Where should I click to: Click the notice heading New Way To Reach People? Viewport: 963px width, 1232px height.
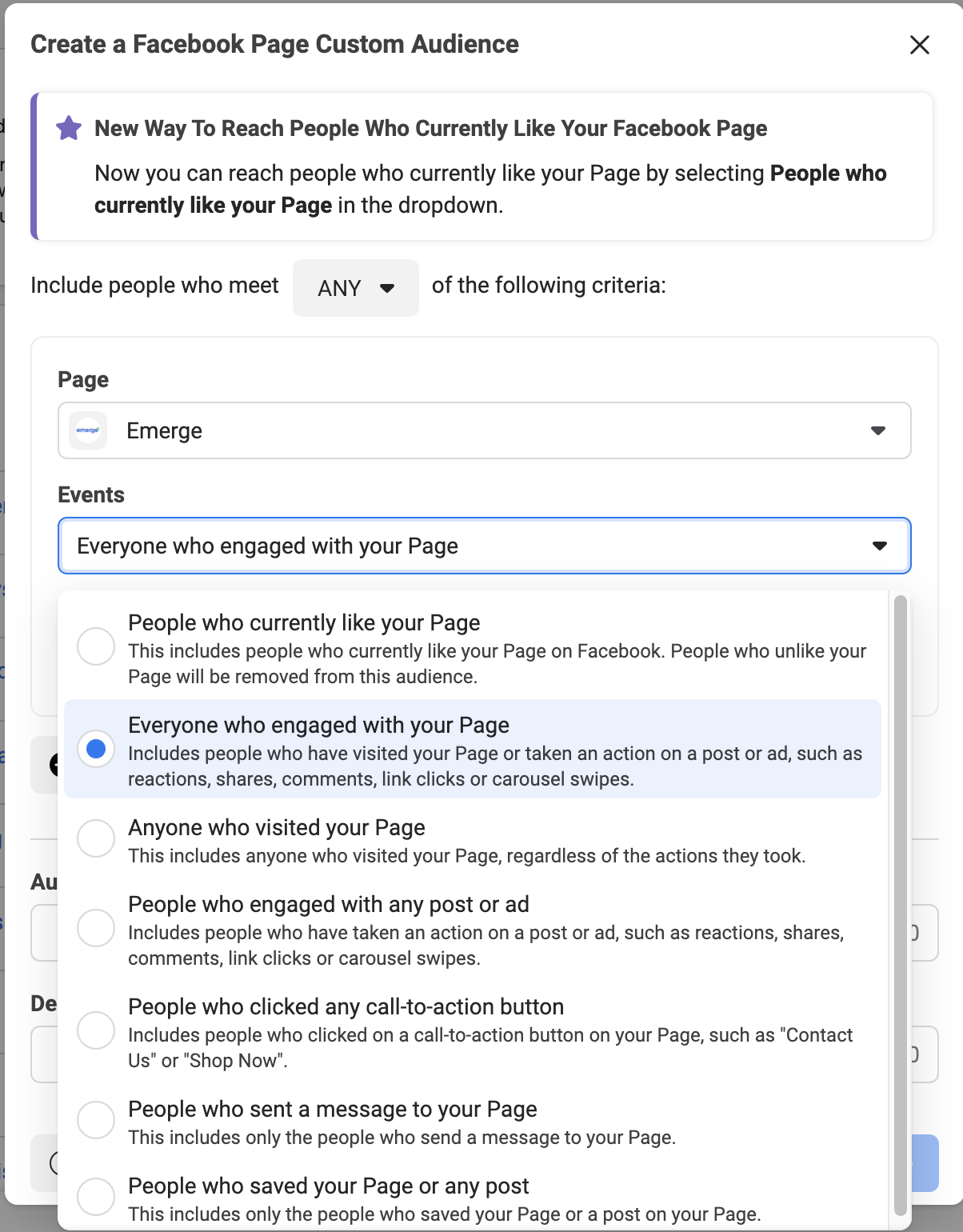point(430,128)
